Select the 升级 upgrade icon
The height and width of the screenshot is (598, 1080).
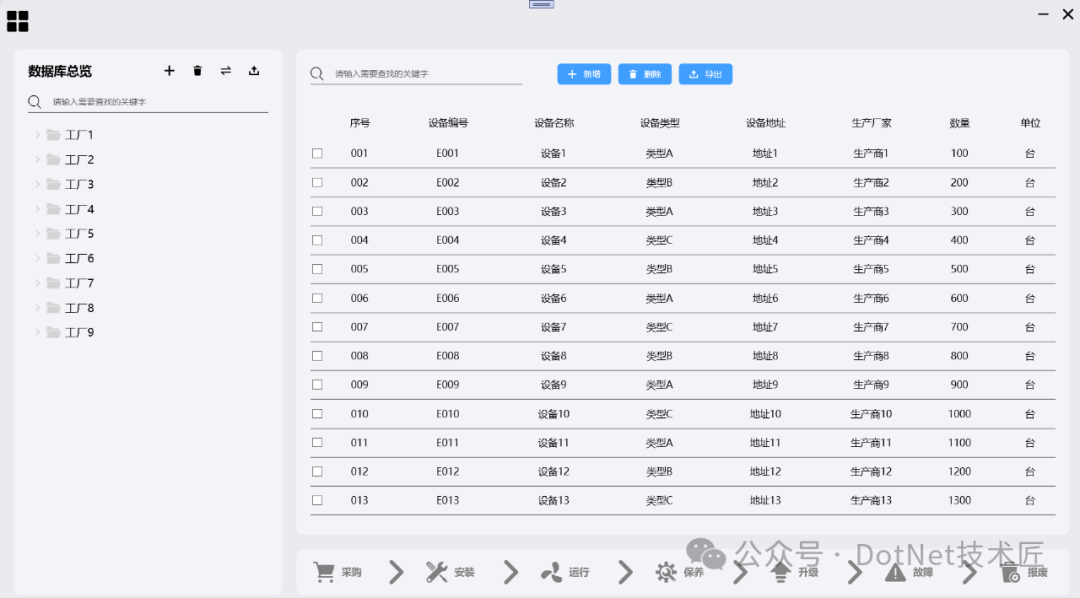pyautogui.click(x=781, y=571)
